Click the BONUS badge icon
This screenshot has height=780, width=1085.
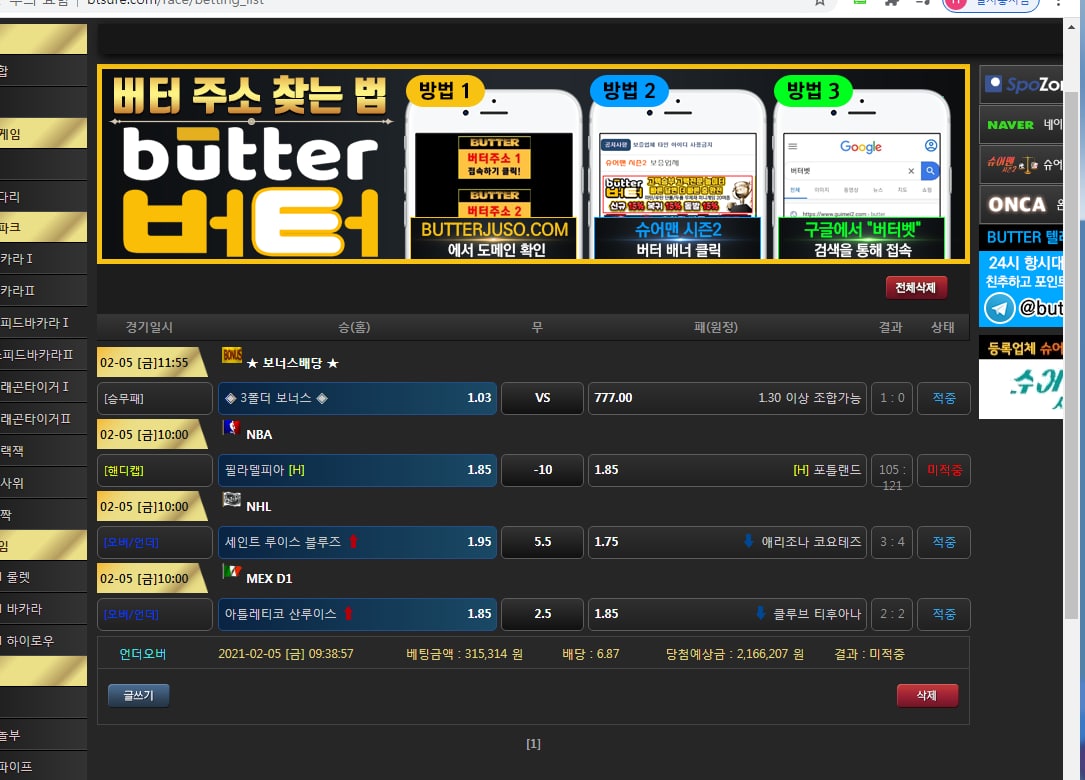[232, 355]
